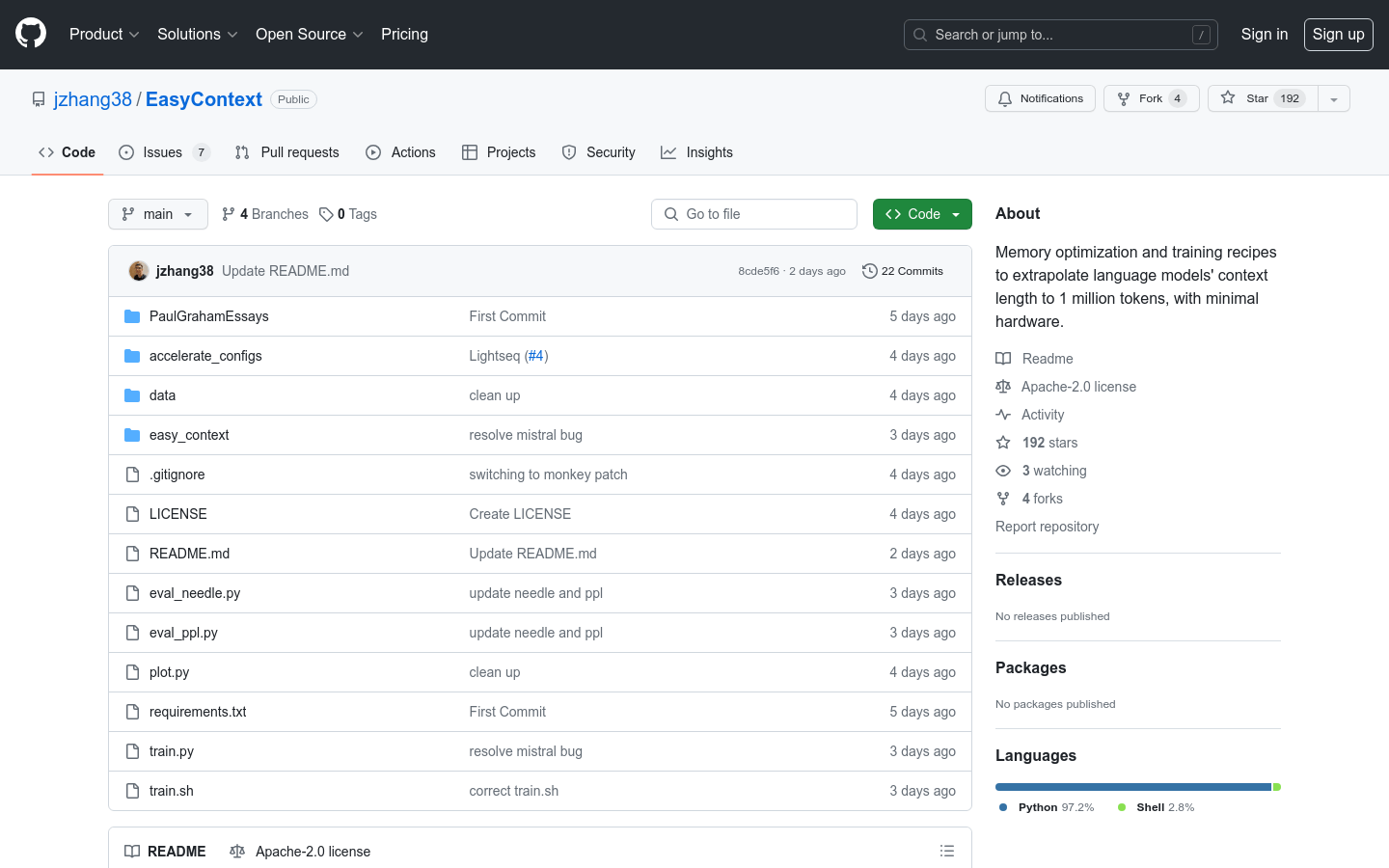
Task: Click the Go to file search field
Action: [x=754, y=214]
